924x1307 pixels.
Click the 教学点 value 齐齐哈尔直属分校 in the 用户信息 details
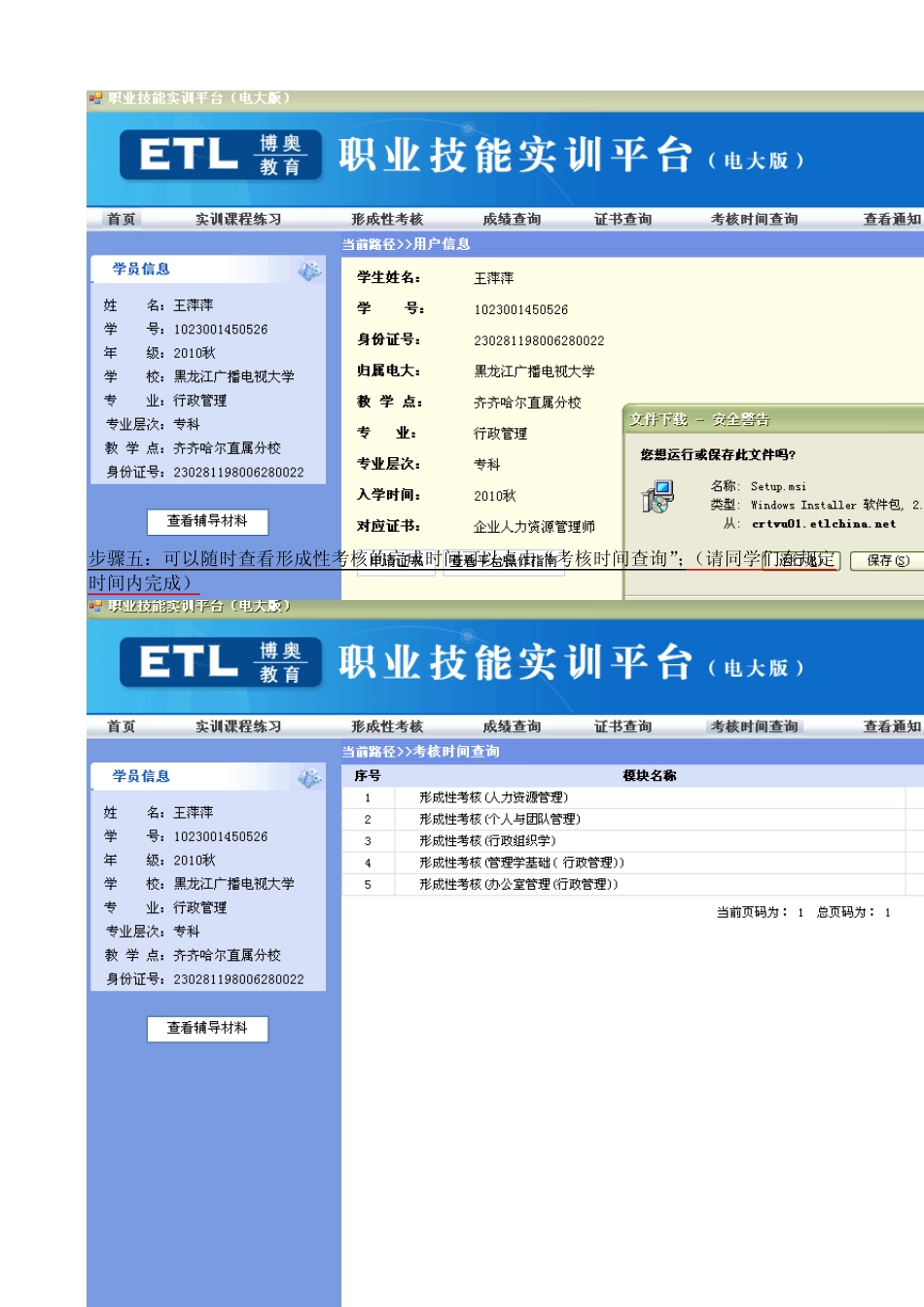click(527, 403)
